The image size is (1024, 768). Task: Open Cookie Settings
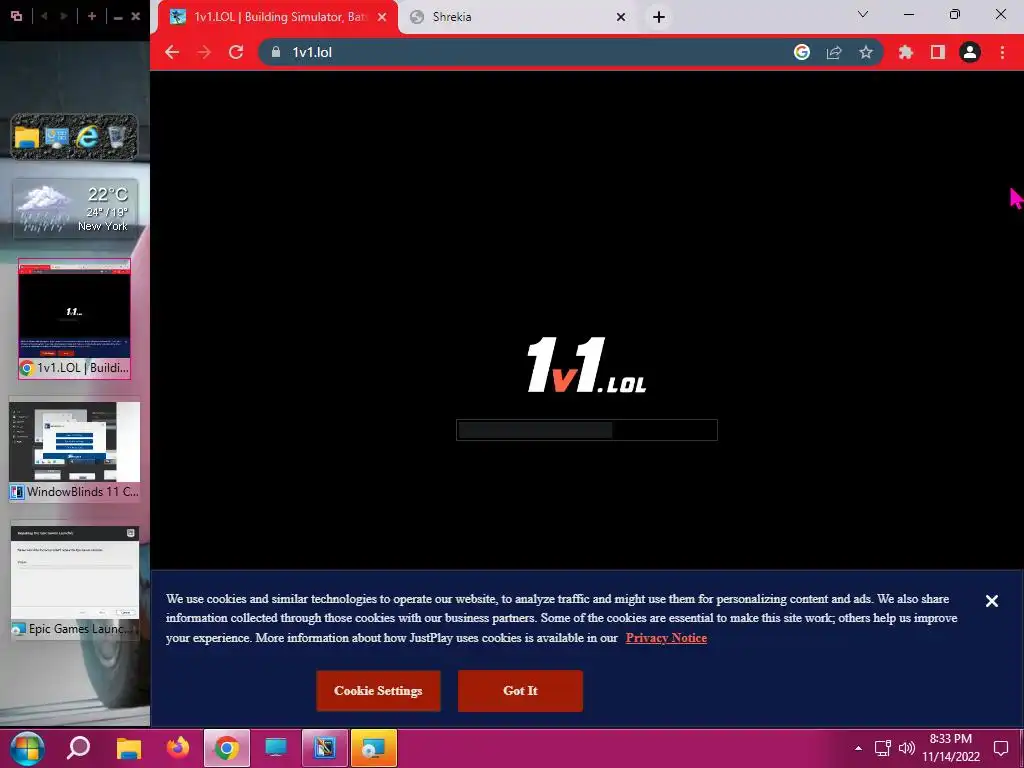coord(378,691)
